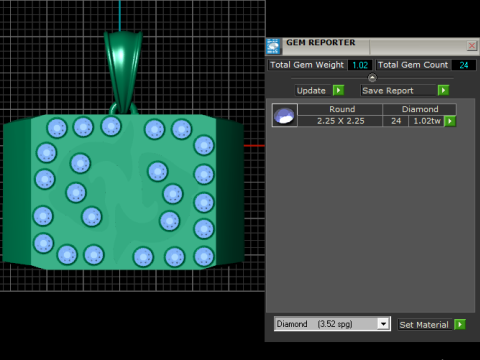This screenshot has height=360, width=480.
Task: Click the Total Gem Count value 24
Action: (x=464, y=65)
